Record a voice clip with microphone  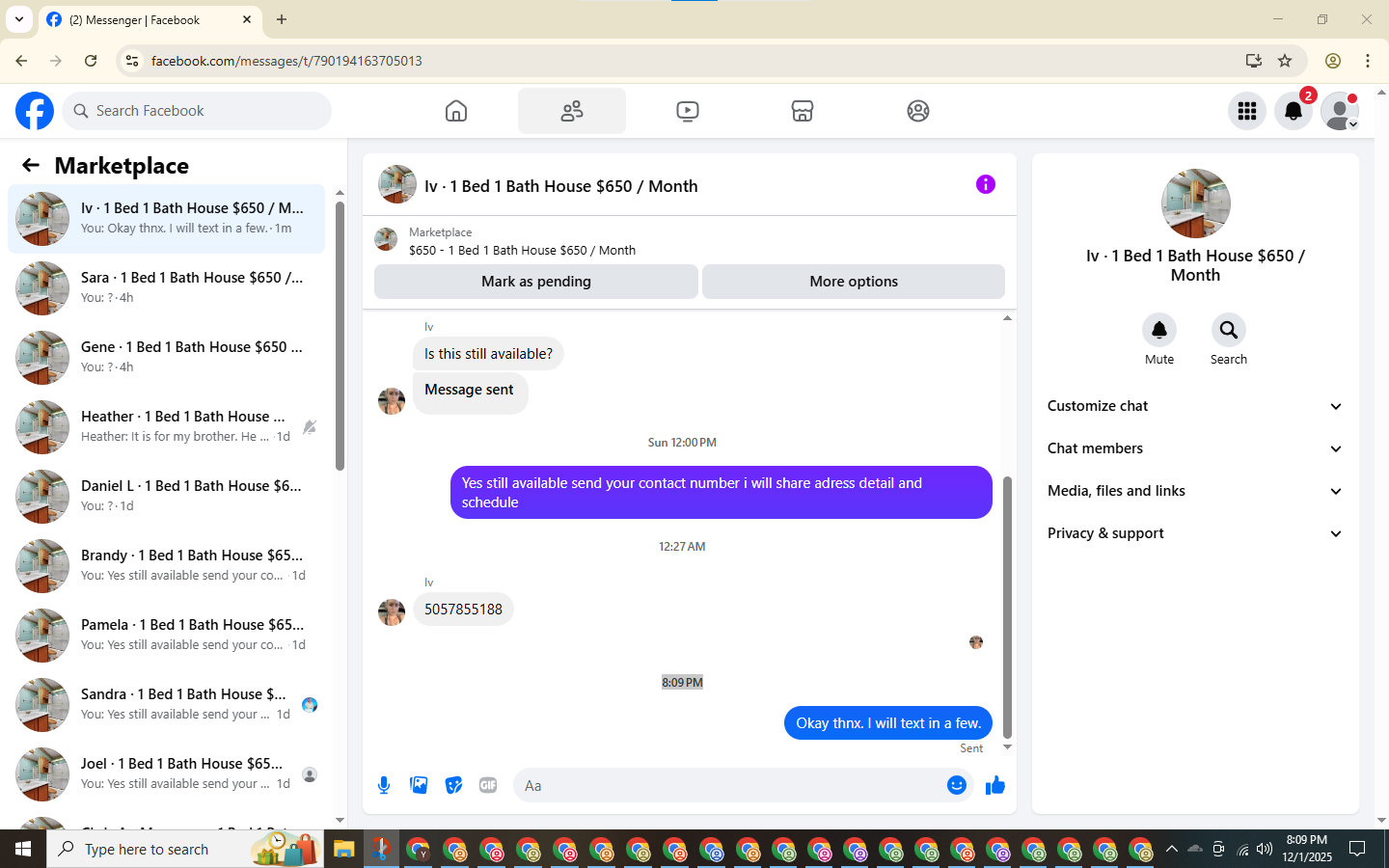point(384,785)
